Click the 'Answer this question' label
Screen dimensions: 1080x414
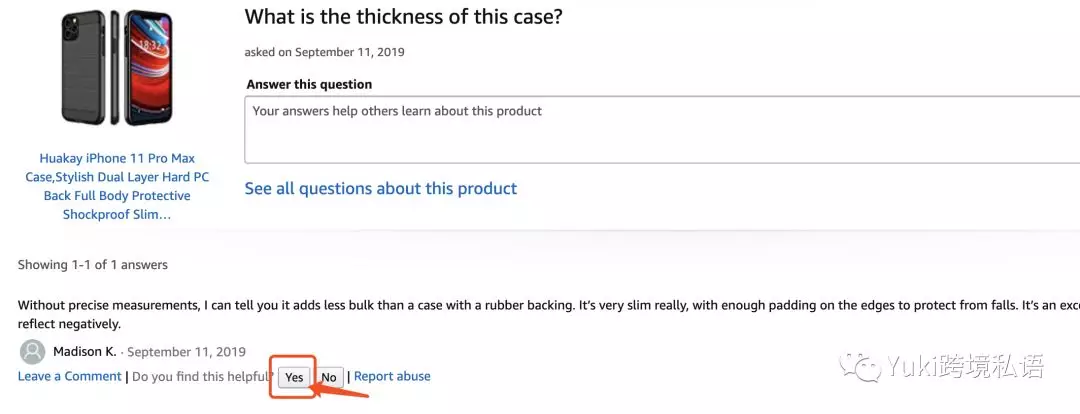coord(309,85)
